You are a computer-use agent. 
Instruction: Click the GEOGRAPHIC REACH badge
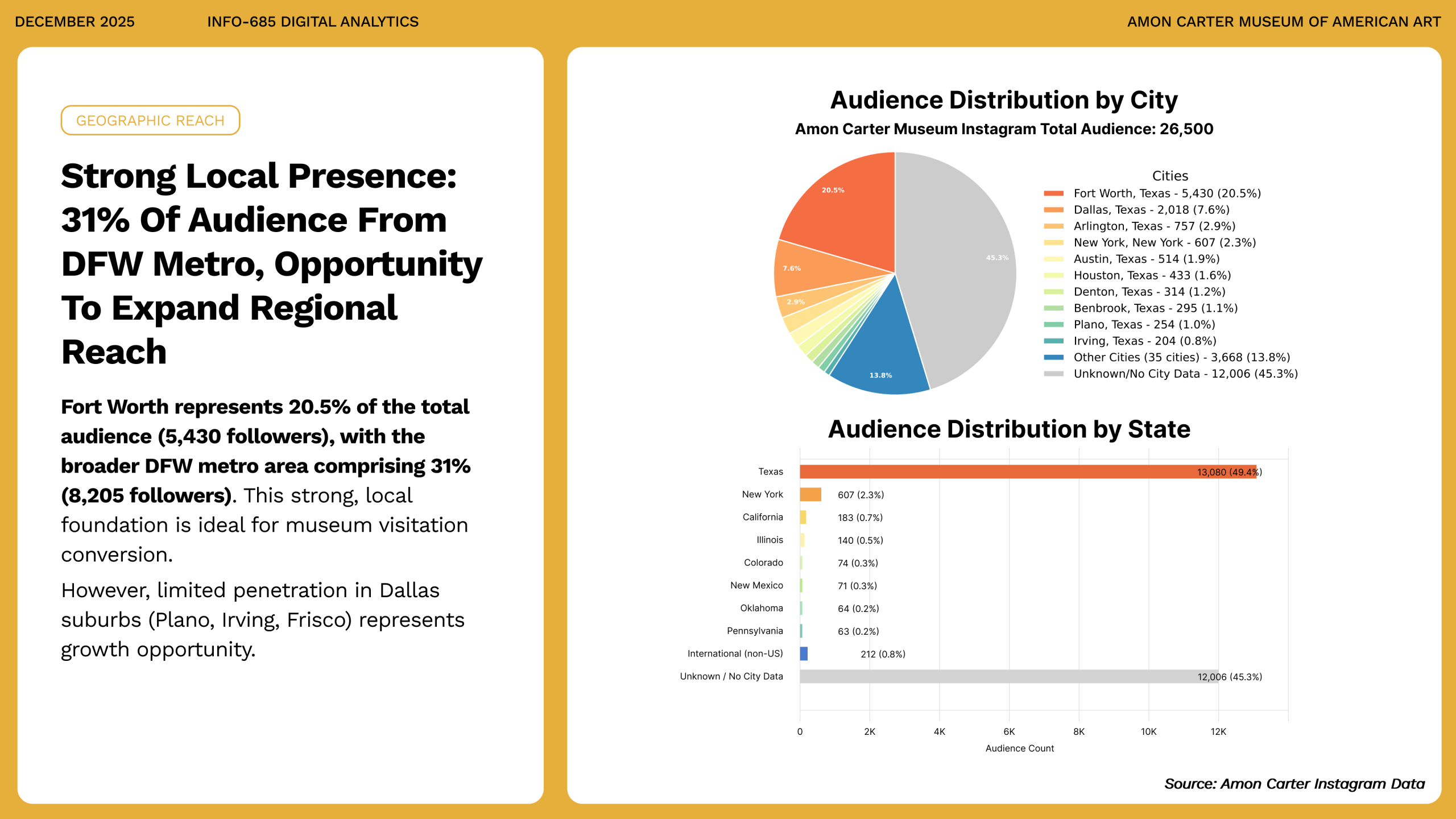tap(150, 120)
